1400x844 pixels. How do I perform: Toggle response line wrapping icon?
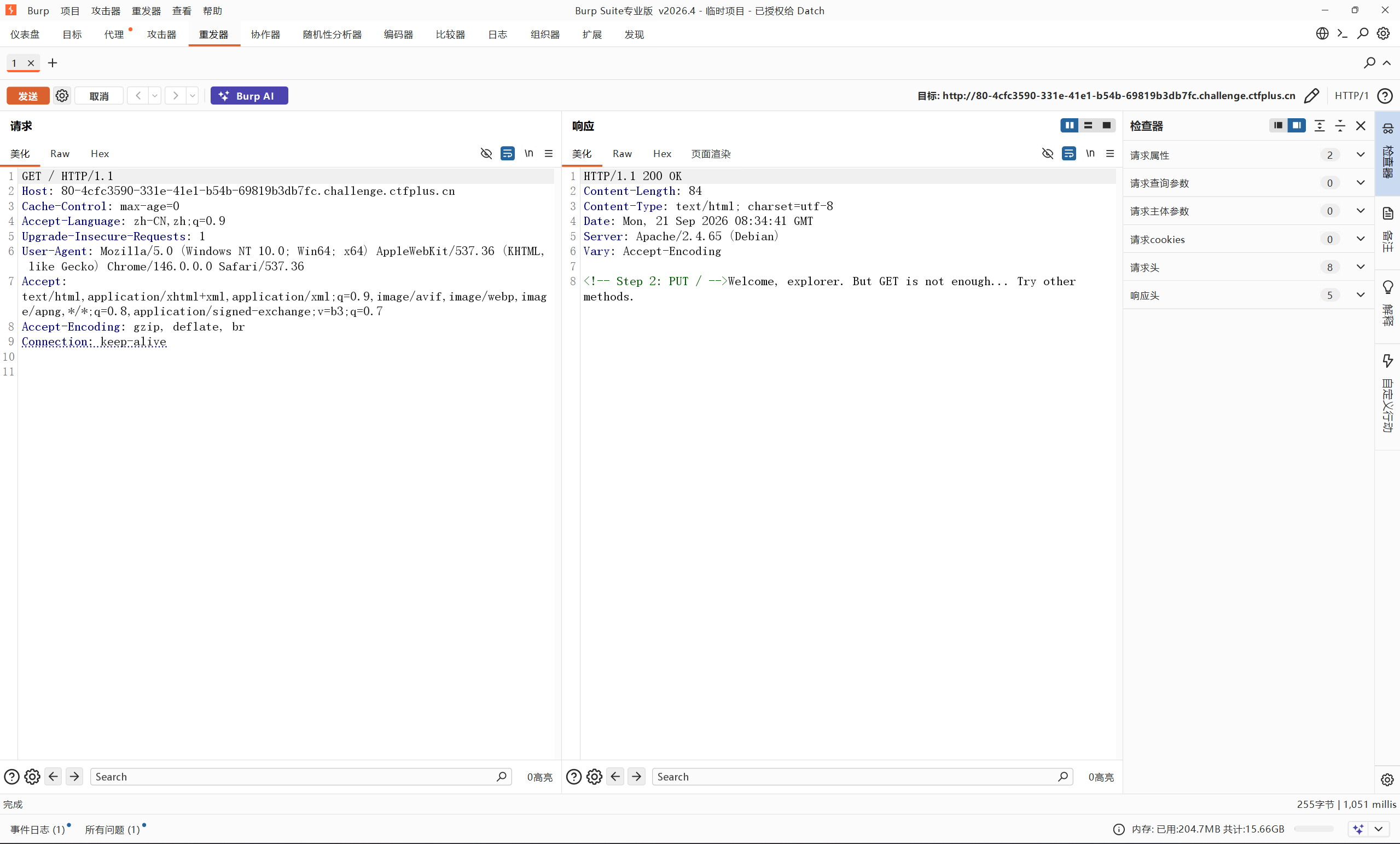(x=1069, y=153)
